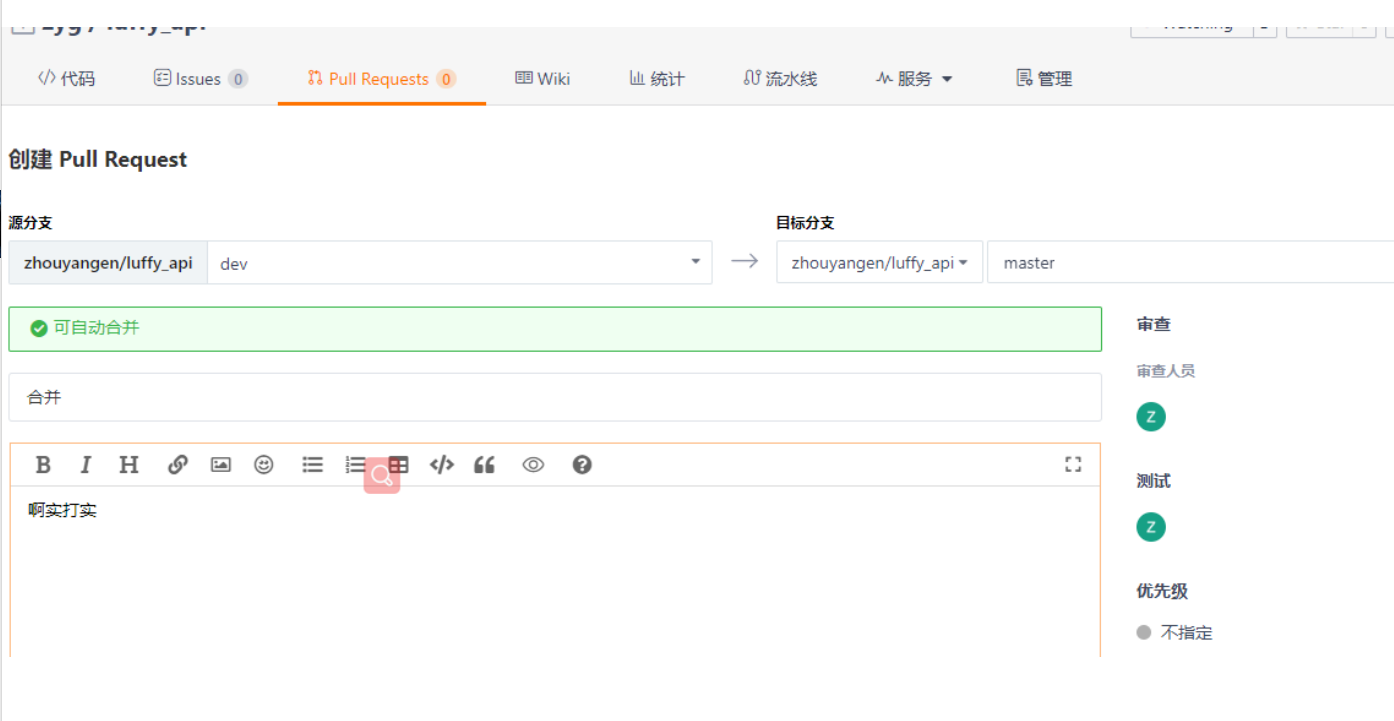This screenshot has height=721, width=1394.
Task: Open the target repository dropdown zhouyangen/luffy_api
Action: (879, 262)
